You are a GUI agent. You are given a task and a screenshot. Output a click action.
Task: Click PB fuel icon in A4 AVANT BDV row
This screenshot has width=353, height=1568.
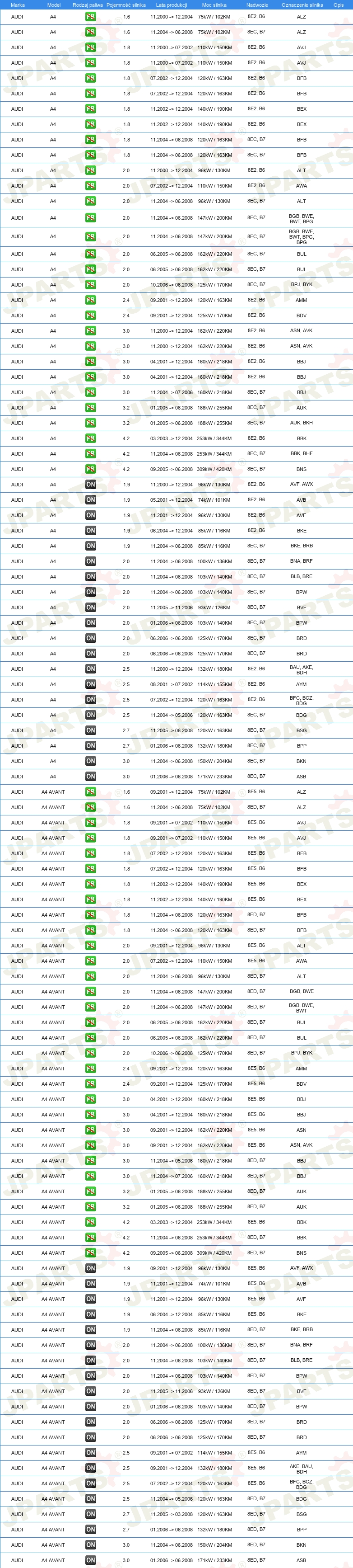point(90,1084)
